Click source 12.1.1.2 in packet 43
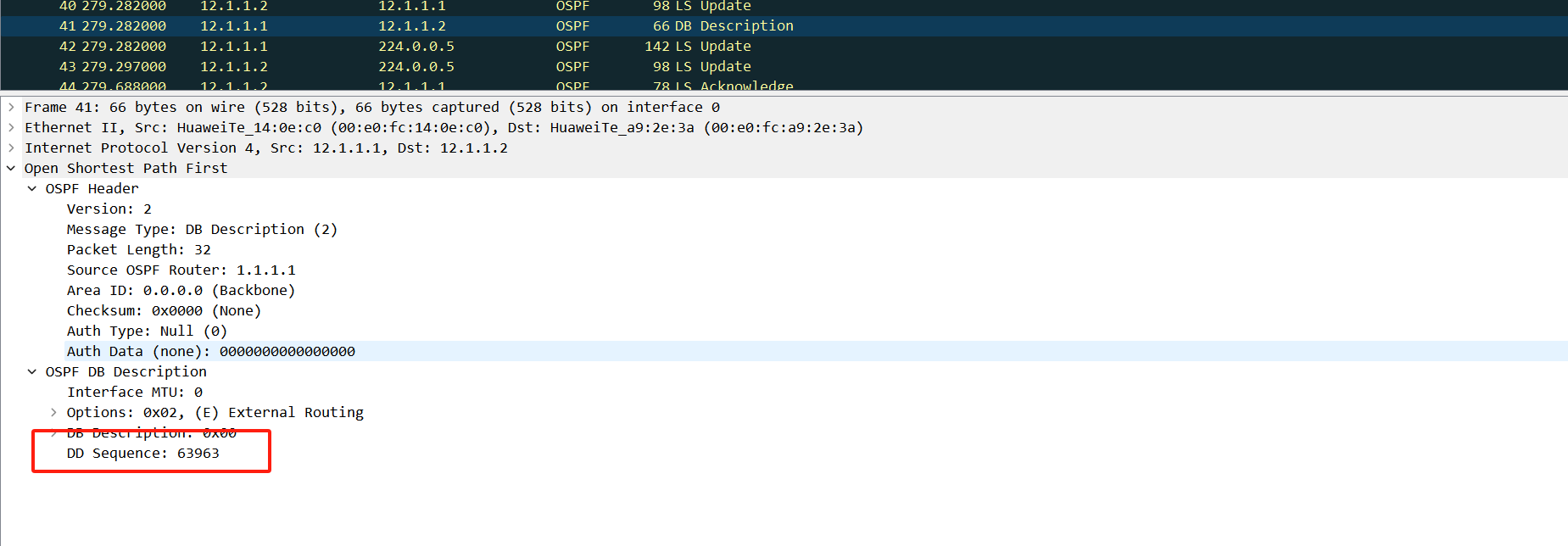Viewport: 1568px width, 546px height. click(234, 67)
